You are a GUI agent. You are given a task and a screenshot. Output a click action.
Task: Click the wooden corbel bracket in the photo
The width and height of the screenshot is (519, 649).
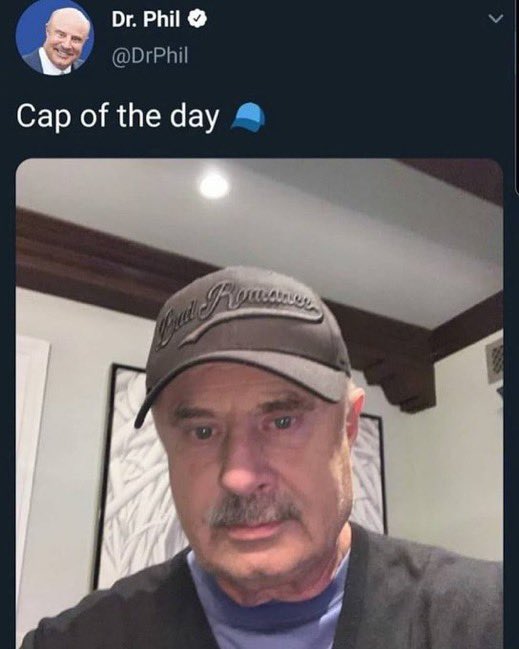coord(399,383)
